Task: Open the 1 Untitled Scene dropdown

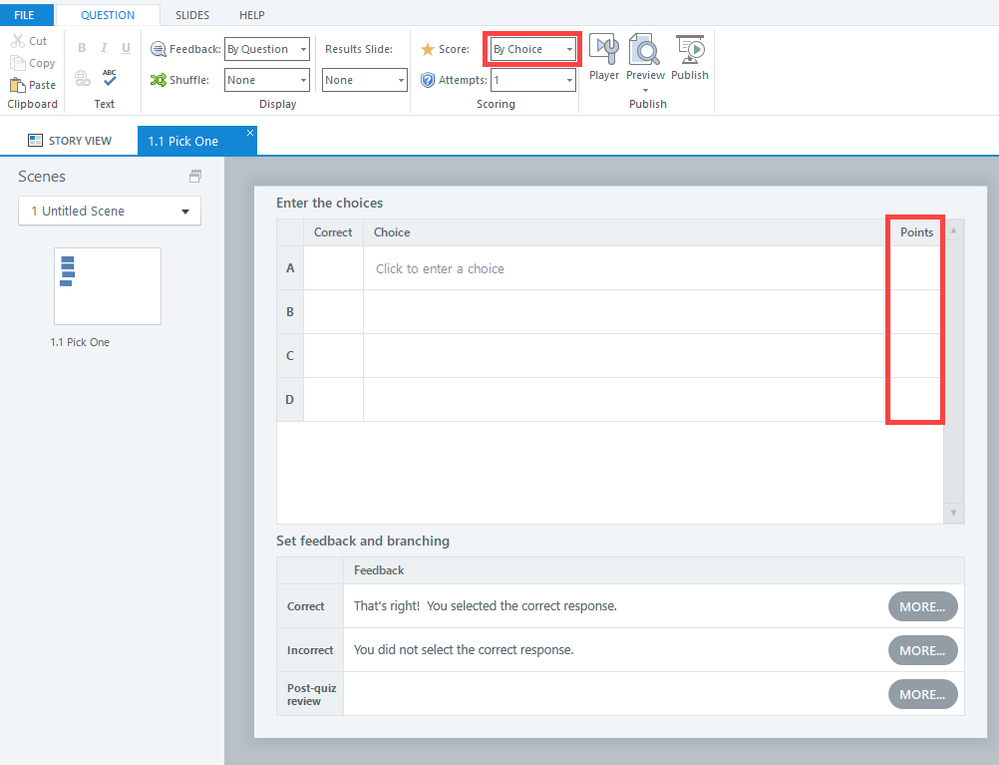Action: 109,211
